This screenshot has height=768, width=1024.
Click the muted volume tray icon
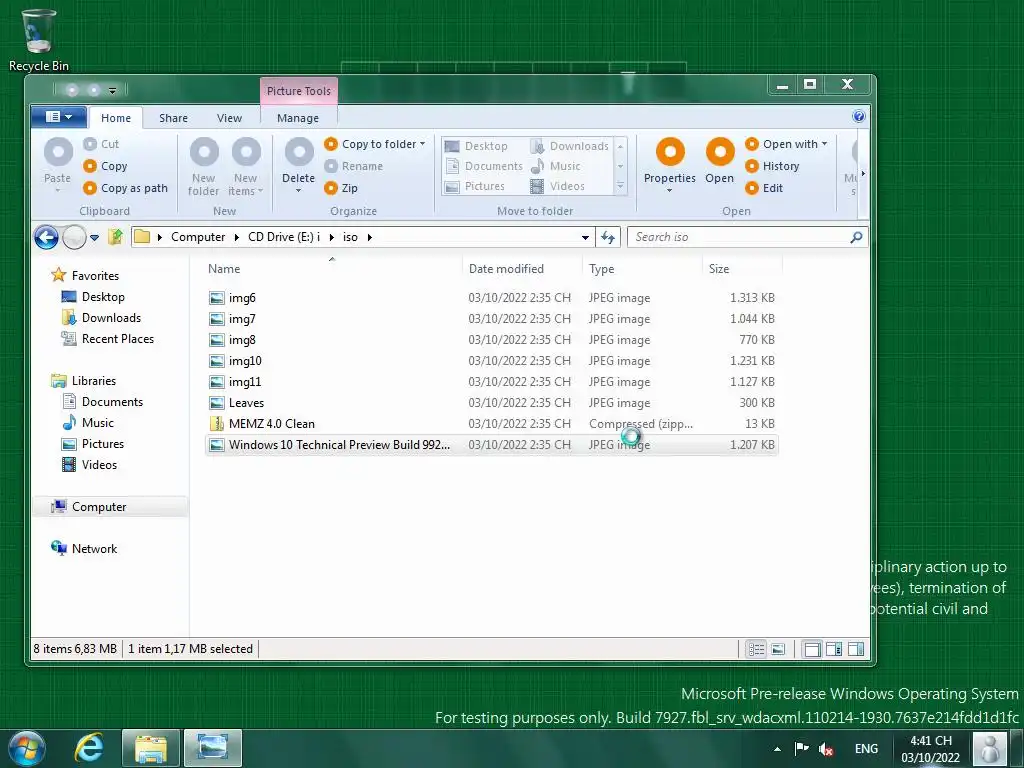pyautogui.click(x=826, y=749)
